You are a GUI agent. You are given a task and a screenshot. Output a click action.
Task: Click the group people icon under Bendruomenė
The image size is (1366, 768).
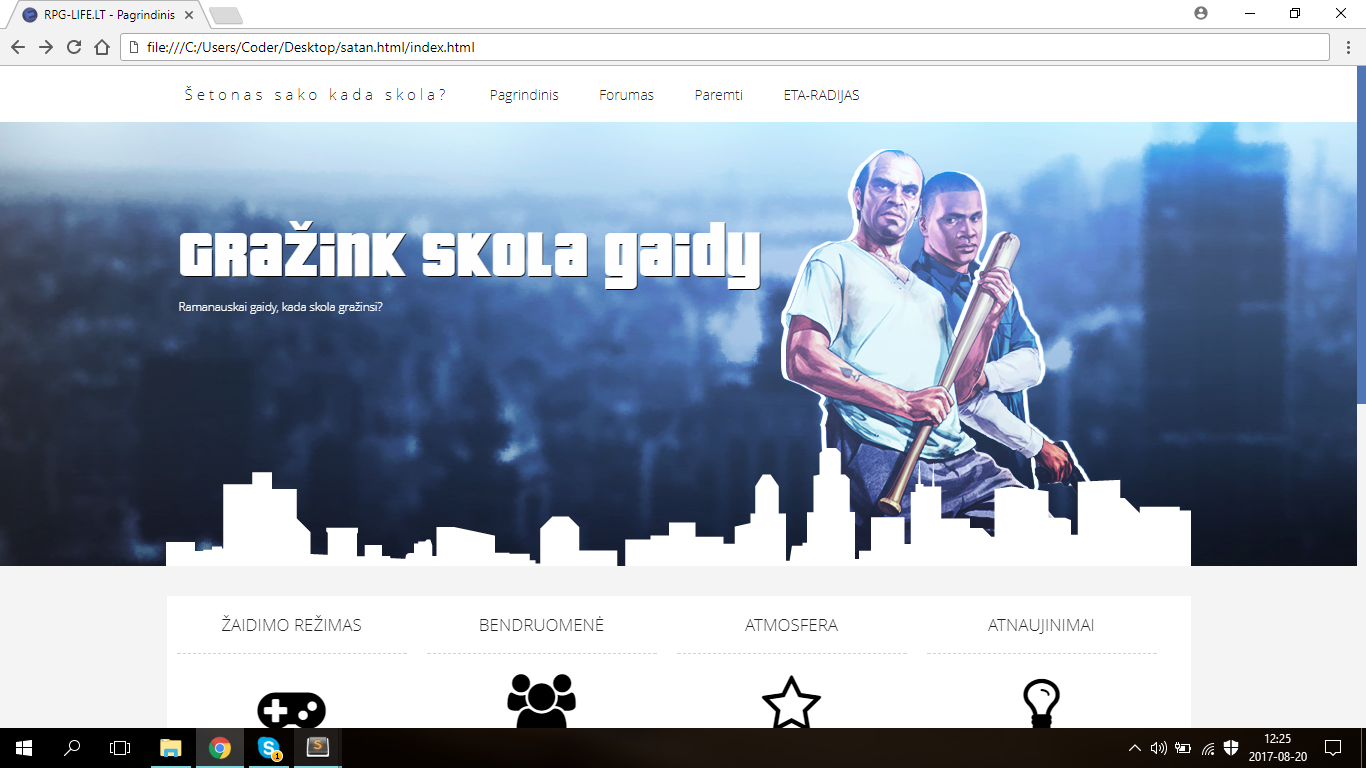(x=541, y=701)
